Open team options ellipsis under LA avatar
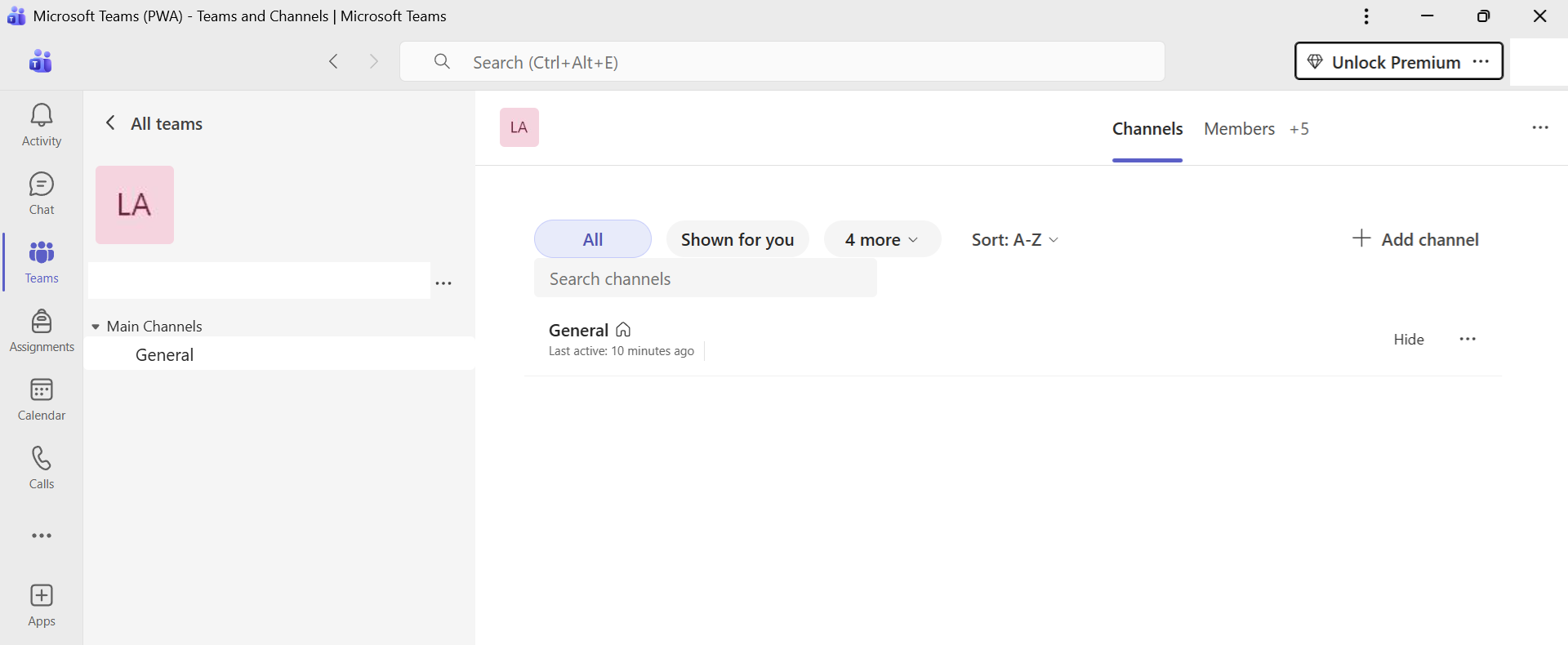The width and height of the screenshot is (1568, 645). 443,283
